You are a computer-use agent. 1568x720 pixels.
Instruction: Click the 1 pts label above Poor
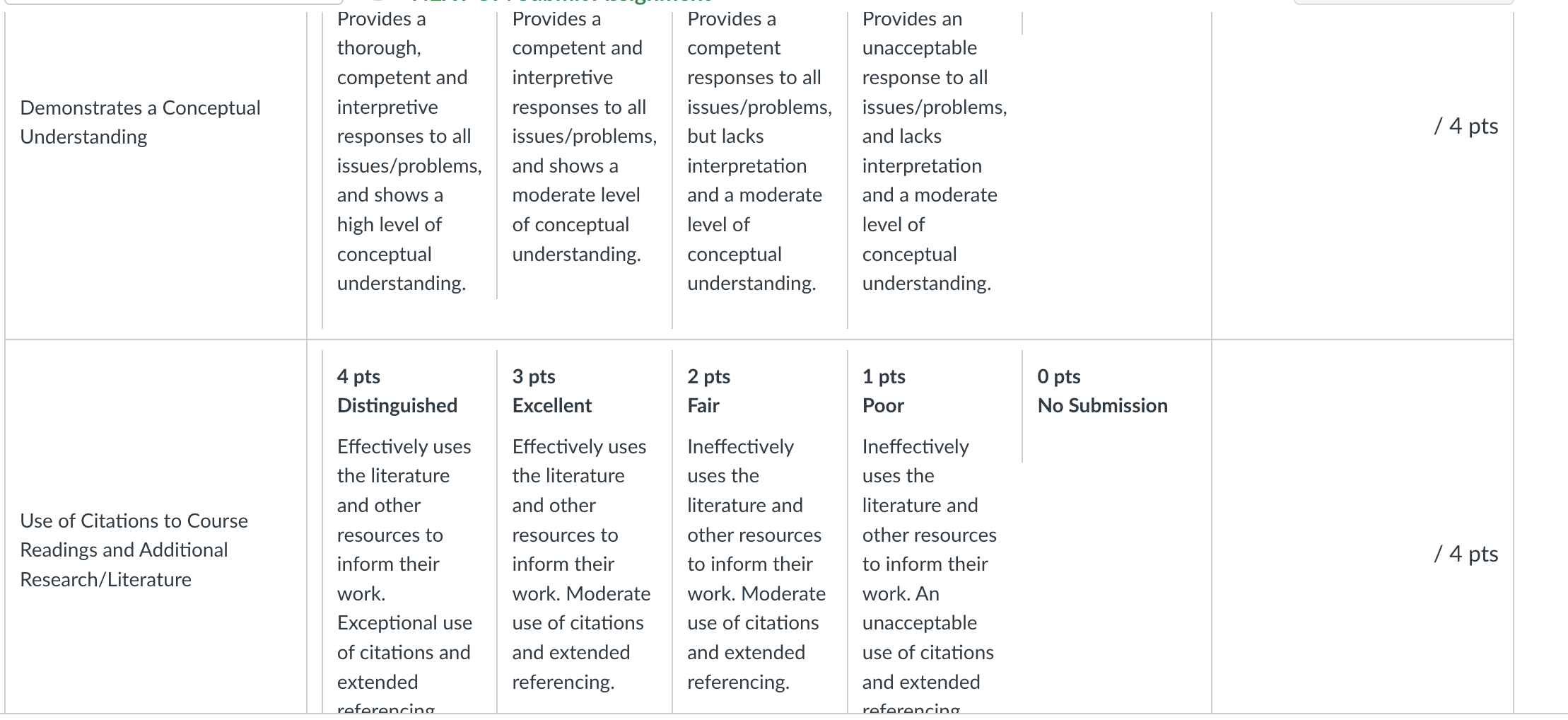[x=884, y=376]
